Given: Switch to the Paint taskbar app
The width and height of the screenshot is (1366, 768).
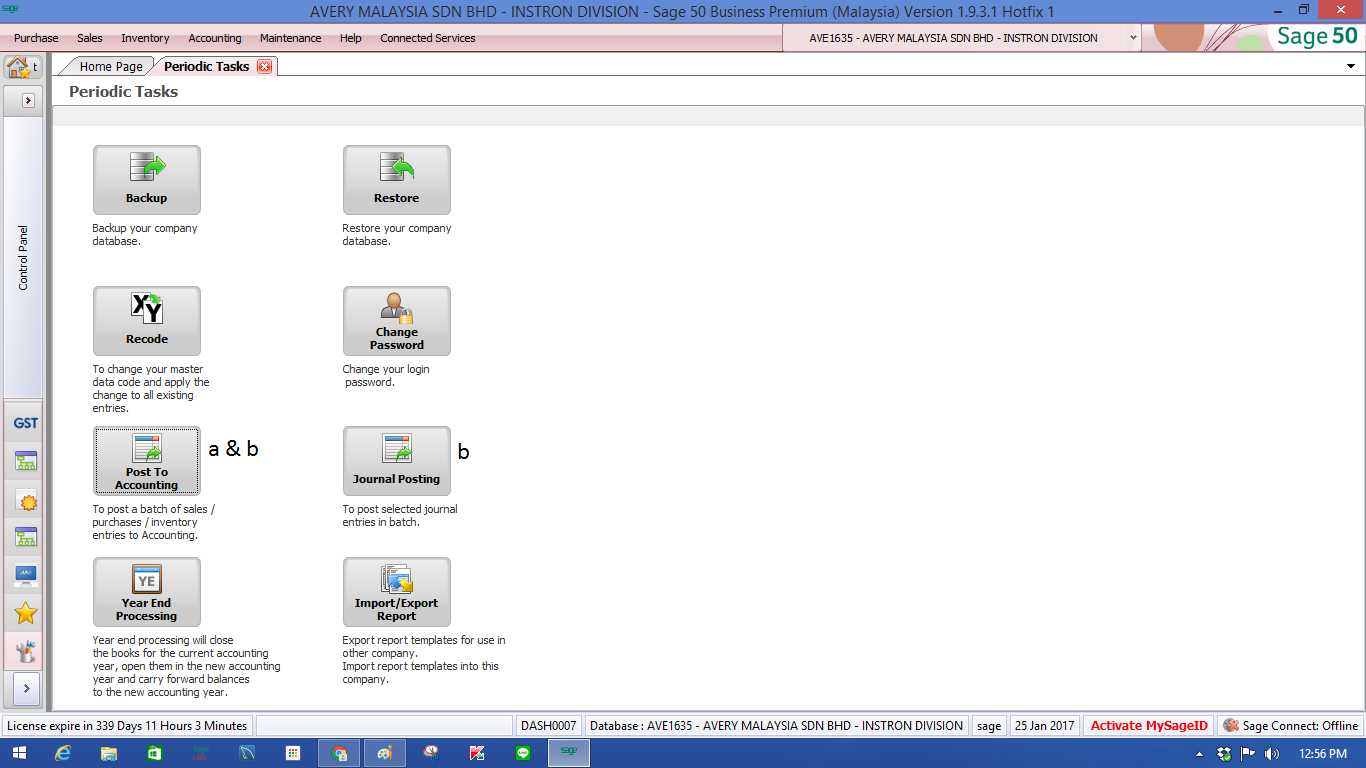Looking at the screenshot, I should pyautogui.click(x=385, y=753).
